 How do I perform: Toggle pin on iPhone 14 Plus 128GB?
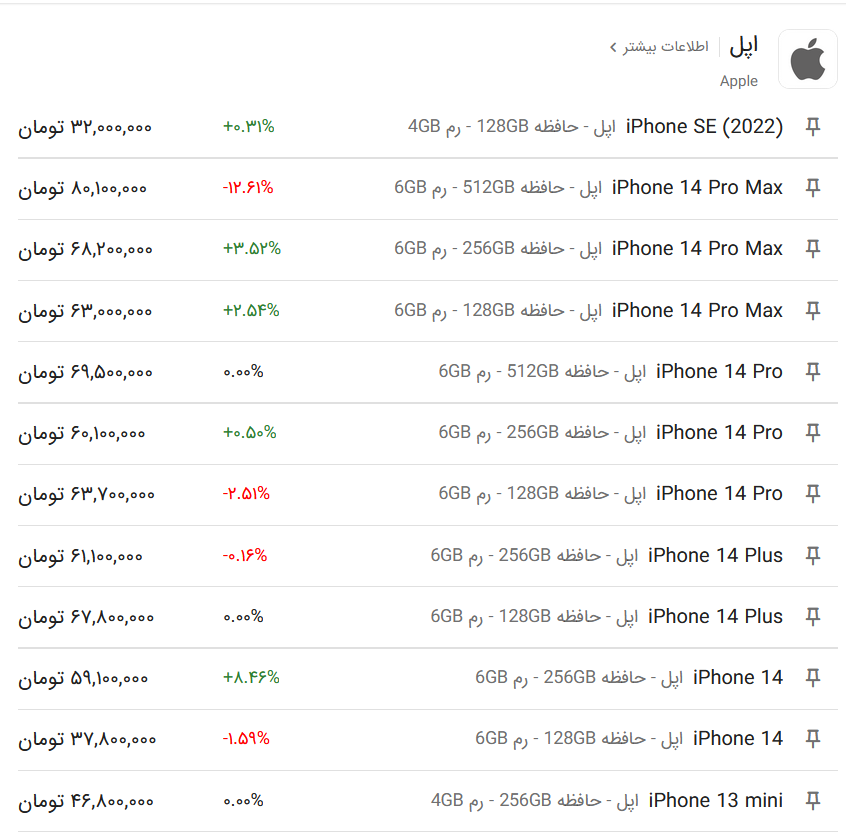pos(813,617)
